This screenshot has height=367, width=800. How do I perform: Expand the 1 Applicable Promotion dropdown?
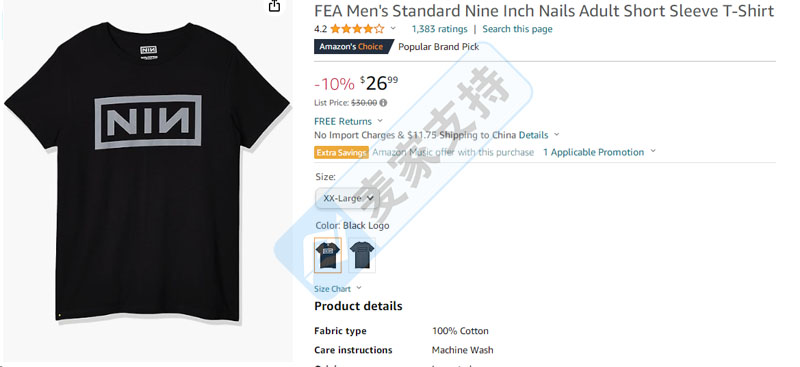coord(599,152)
